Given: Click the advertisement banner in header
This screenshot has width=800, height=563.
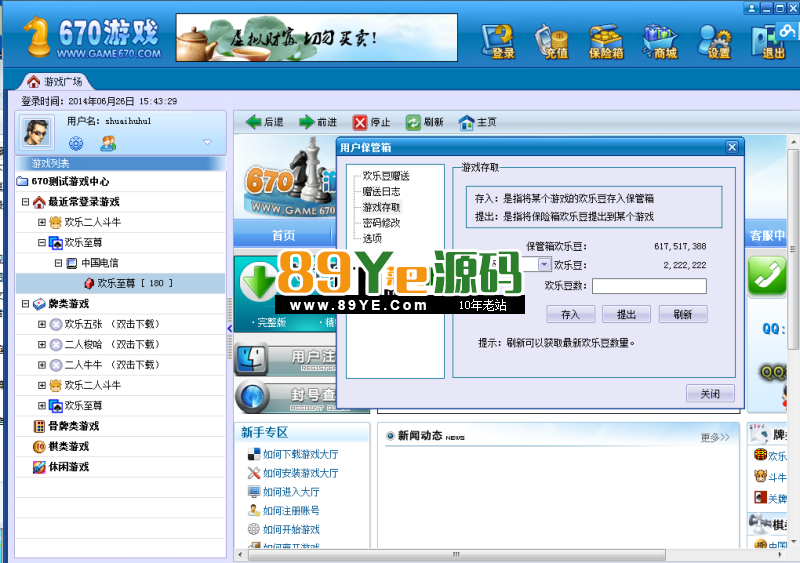Looking at the screenshot, I should [x=316, y=38].
